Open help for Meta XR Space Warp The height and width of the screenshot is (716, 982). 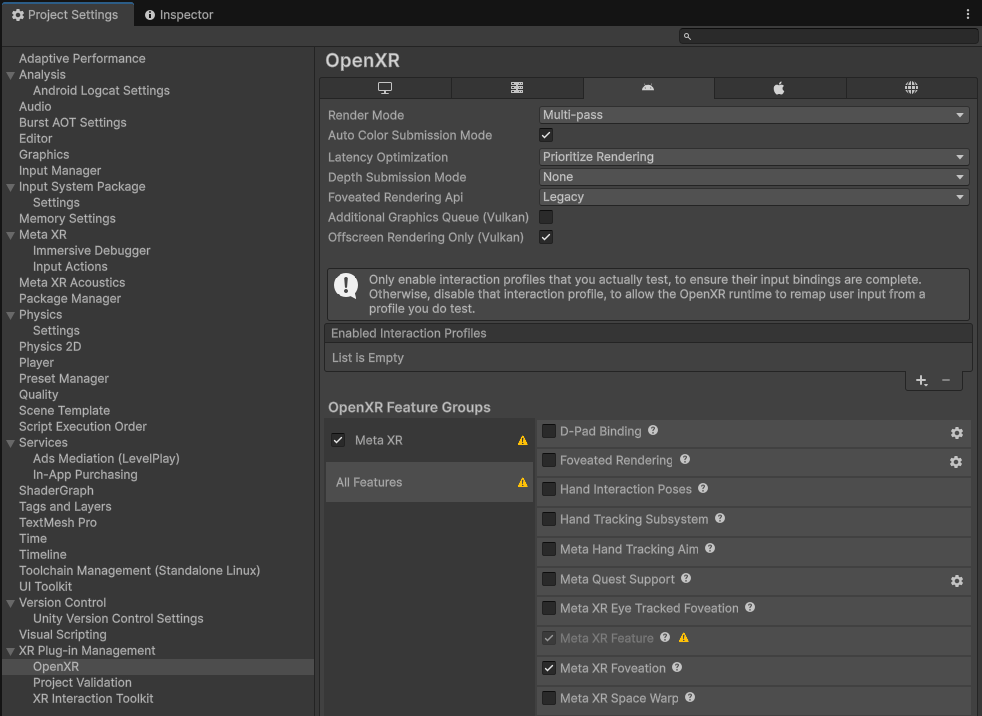click(x=690, y=697)
